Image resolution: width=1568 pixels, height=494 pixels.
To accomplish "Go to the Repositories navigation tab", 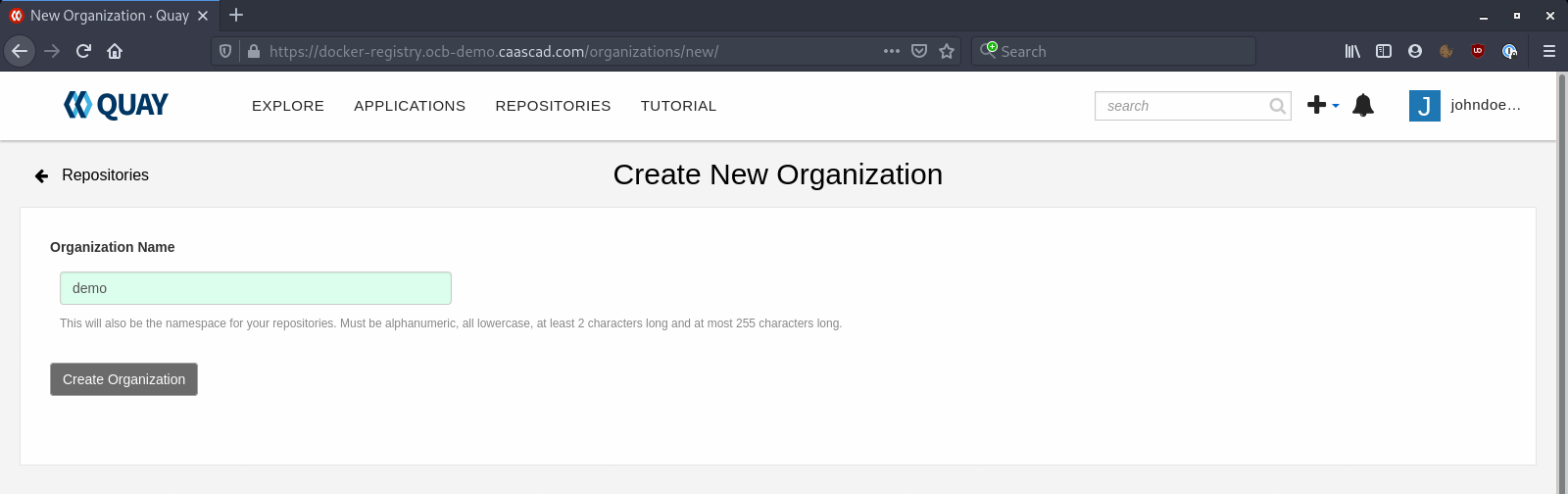I will pos(553,106).
